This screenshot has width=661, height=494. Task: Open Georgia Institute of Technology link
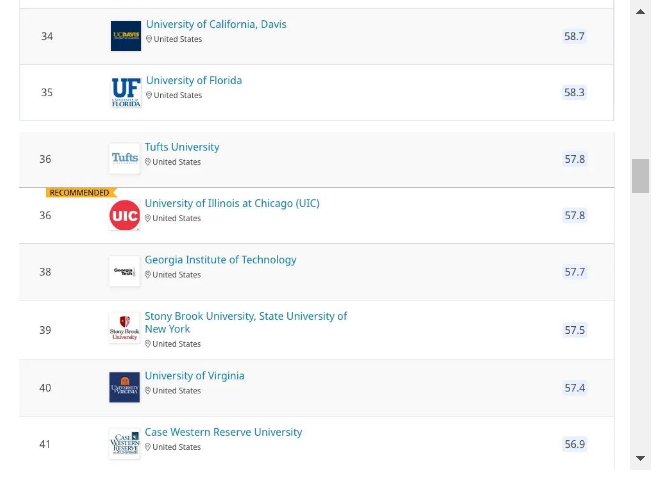coord(220,260)
